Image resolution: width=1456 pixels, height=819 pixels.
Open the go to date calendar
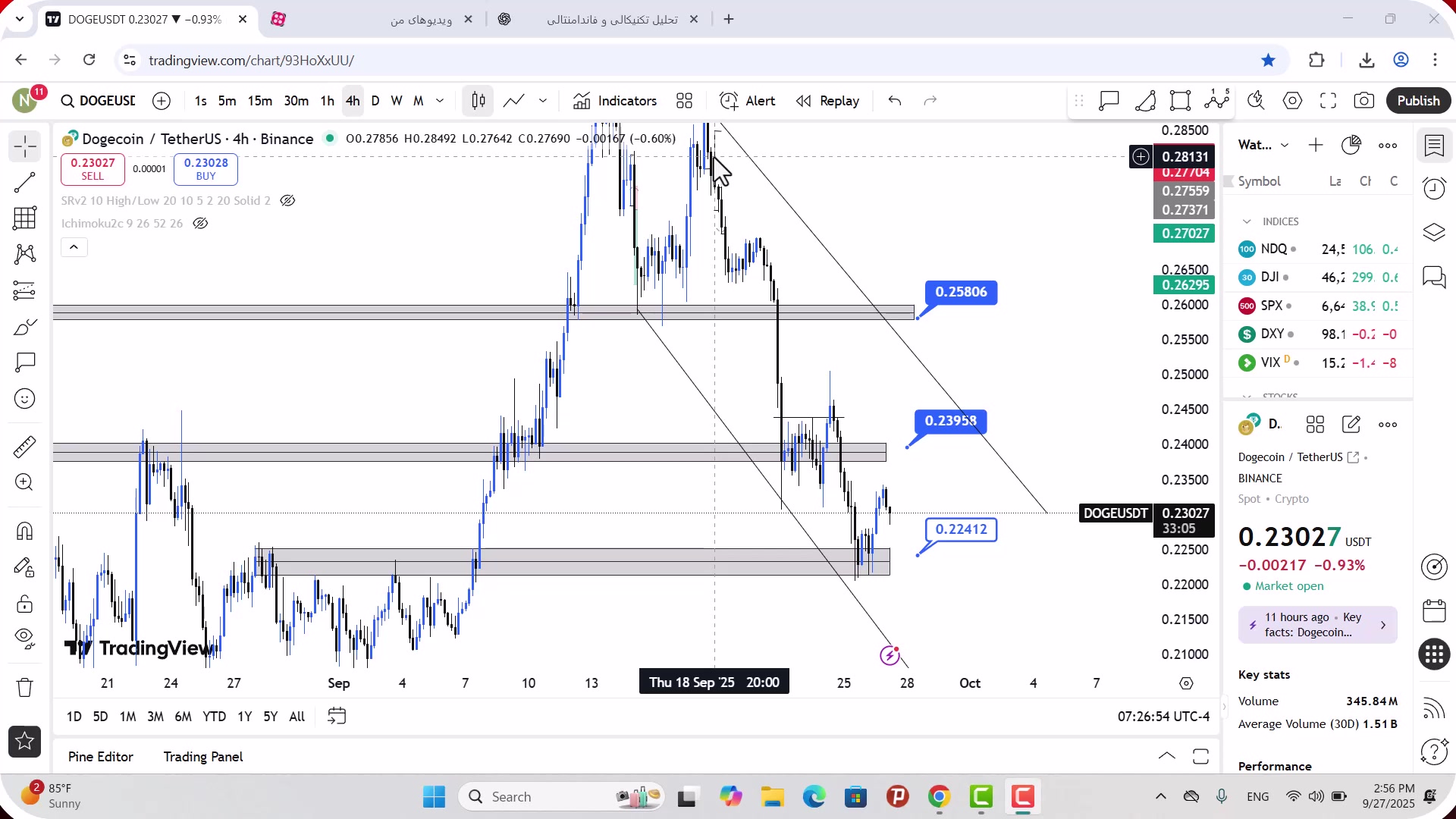click(x=337, y=717)
